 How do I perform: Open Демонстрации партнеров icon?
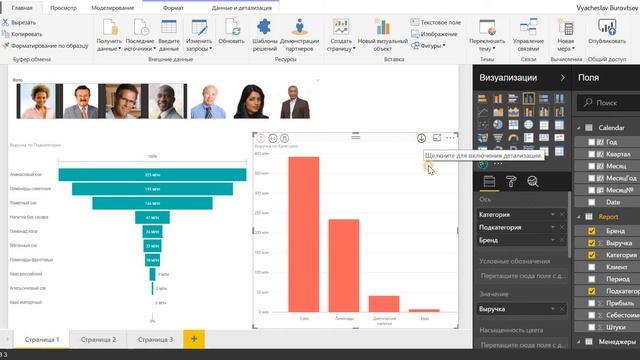point(299,27)
